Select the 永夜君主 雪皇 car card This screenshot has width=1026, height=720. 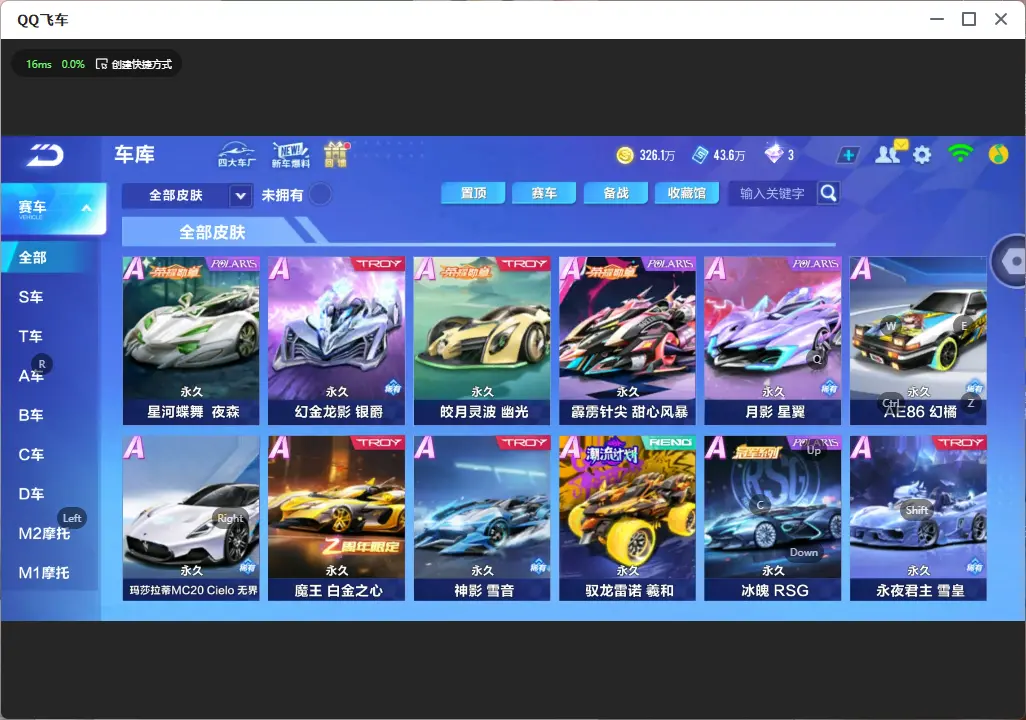[x=918, y=518]
